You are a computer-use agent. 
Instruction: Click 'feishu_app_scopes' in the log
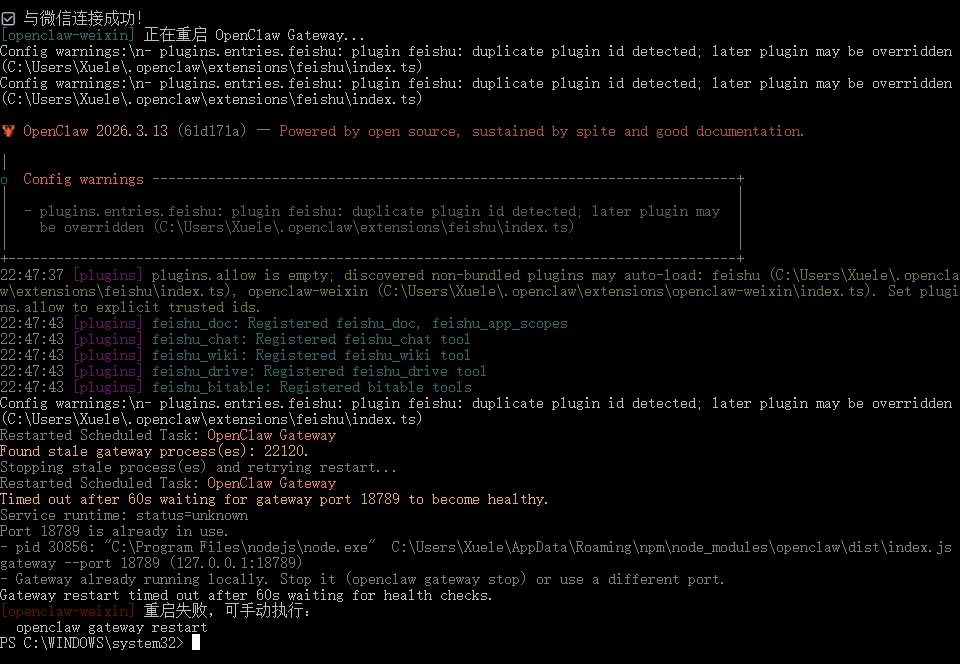500,323
